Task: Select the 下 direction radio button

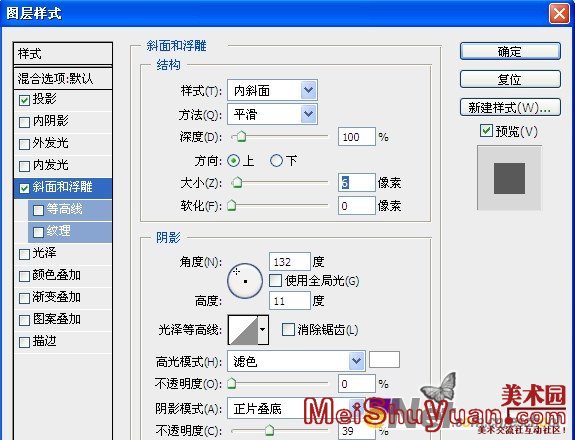Action: tap(276, 161)
